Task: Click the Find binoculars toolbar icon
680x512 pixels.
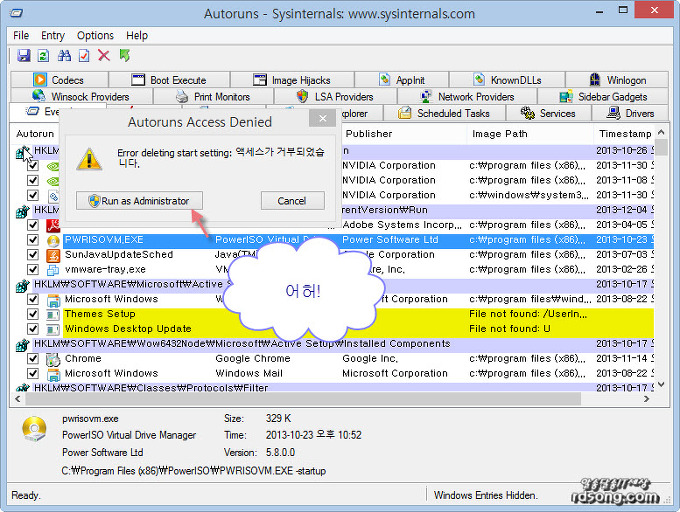Action: pos(64,55)
